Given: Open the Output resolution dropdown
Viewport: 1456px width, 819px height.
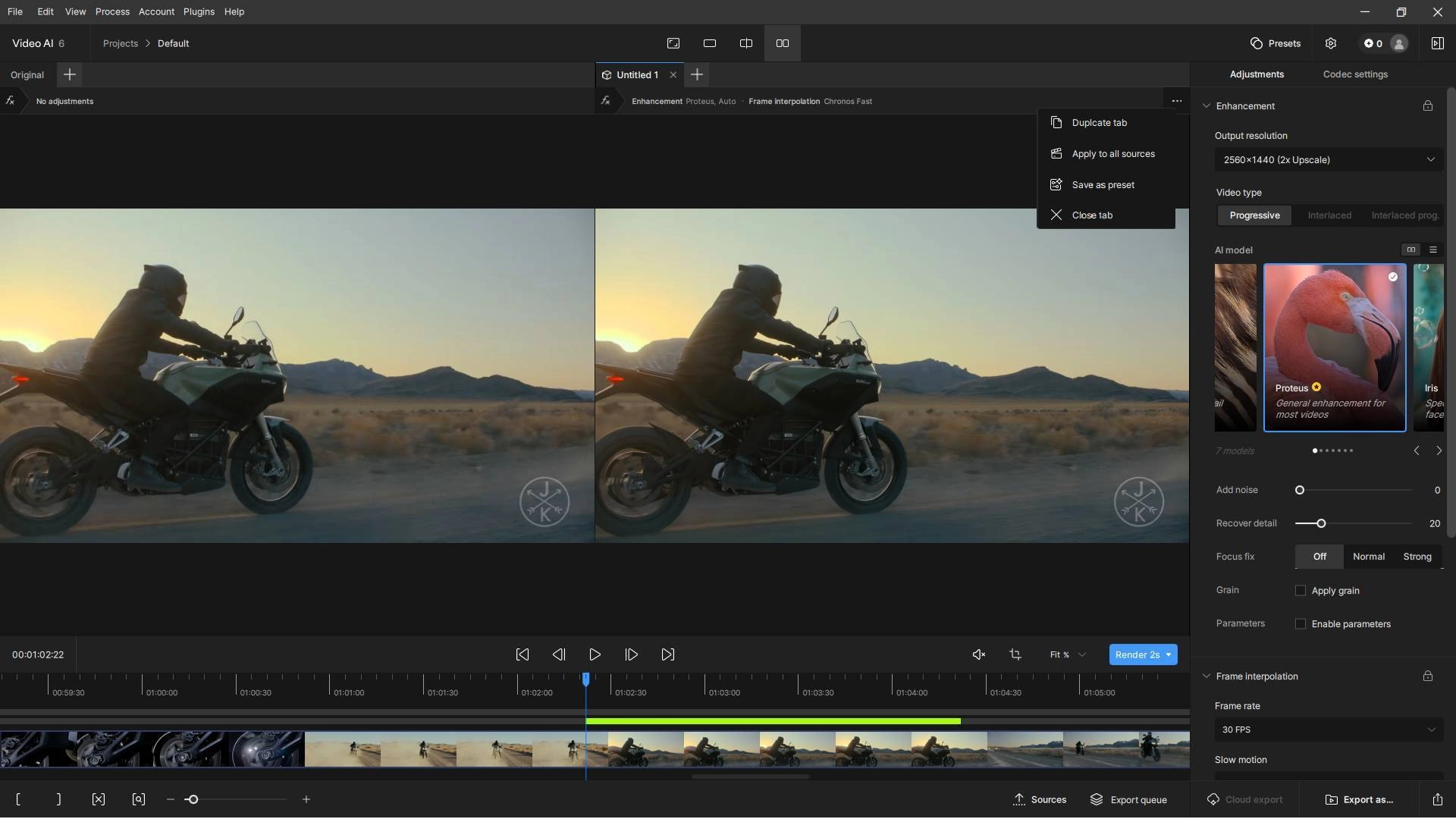Looking at the screenshot, I should point(1329,160).
